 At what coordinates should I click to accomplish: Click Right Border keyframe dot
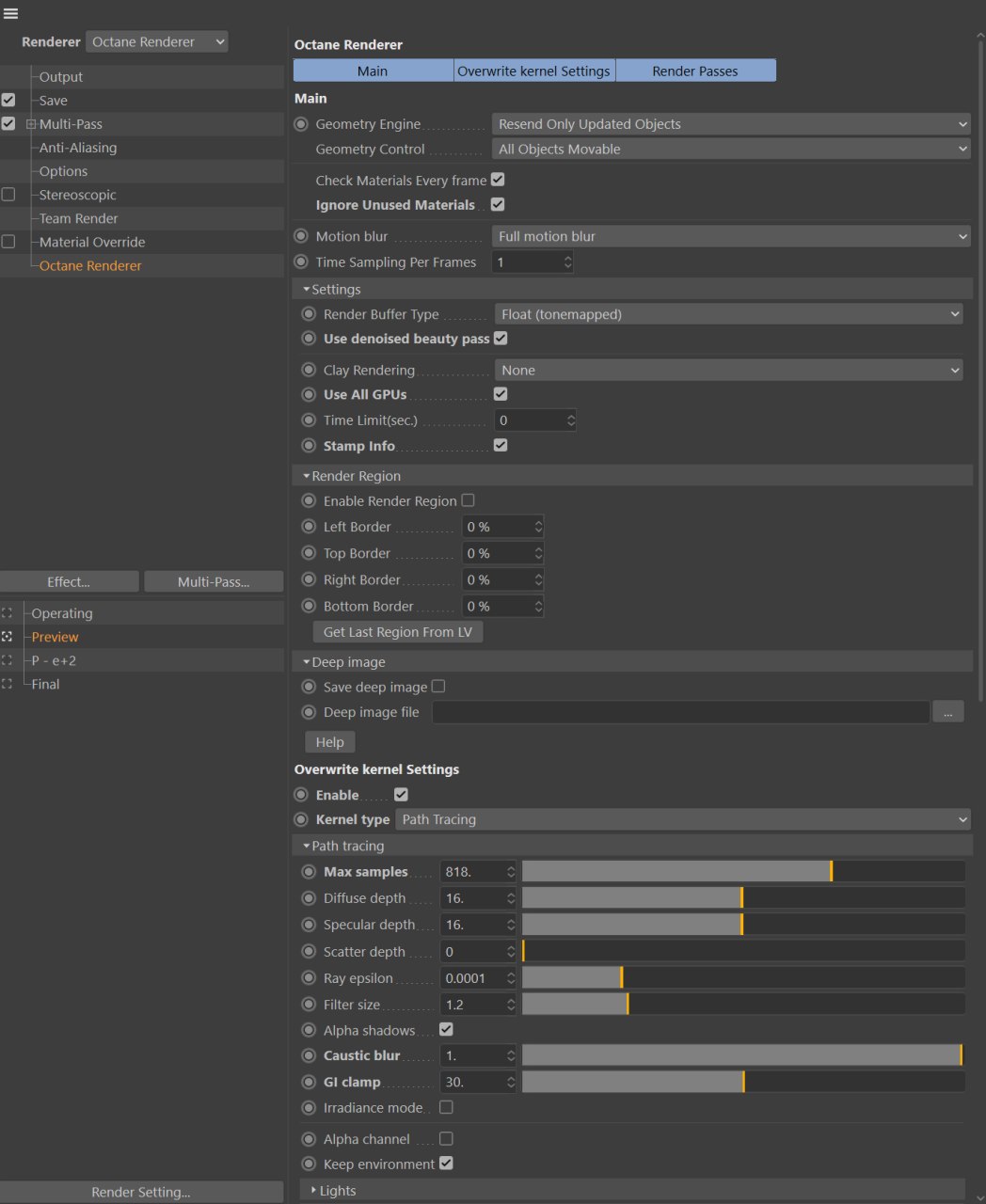click(x=309, y=579)
